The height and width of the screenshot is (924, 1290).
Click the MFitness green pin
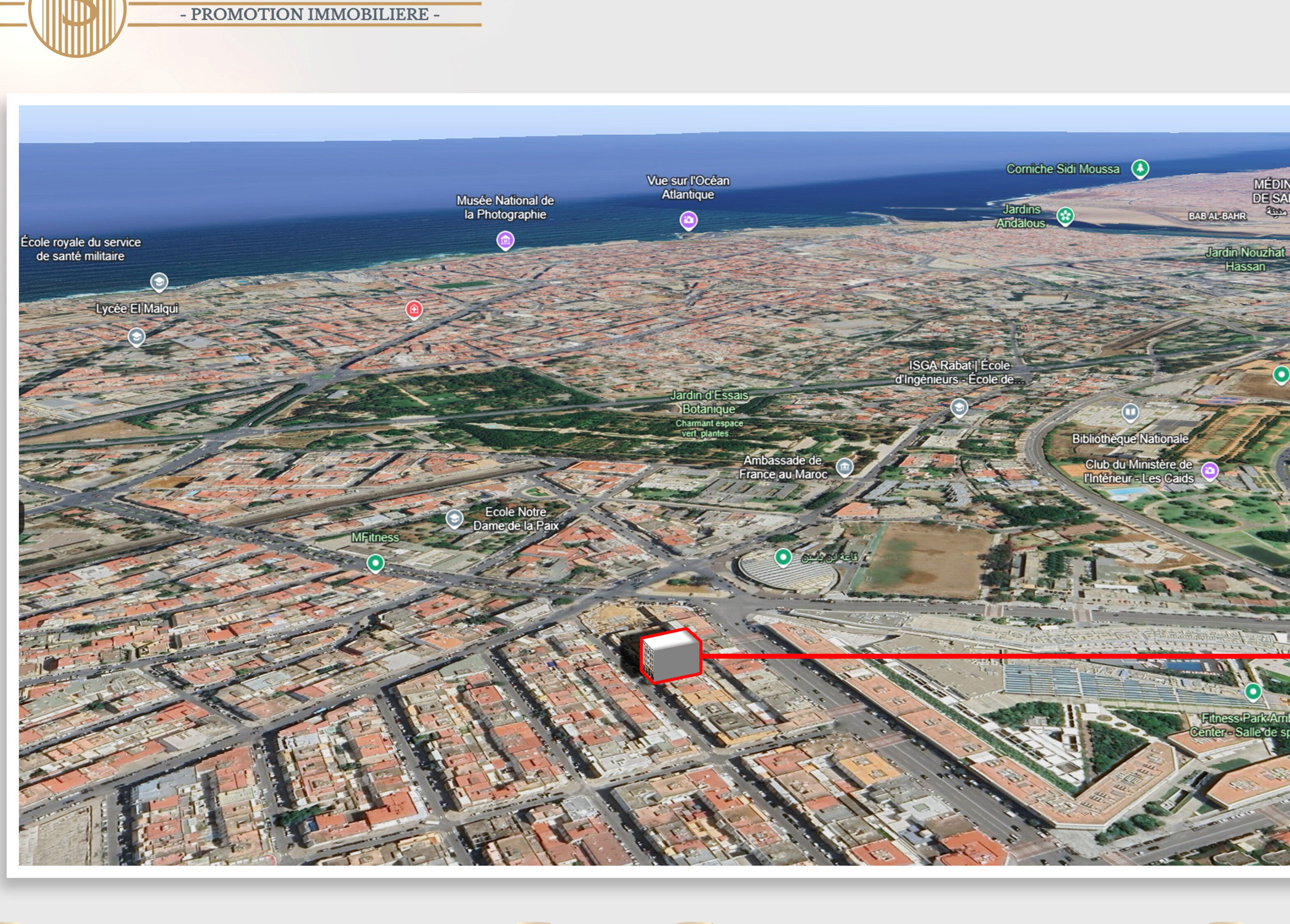tap(375, 563)
